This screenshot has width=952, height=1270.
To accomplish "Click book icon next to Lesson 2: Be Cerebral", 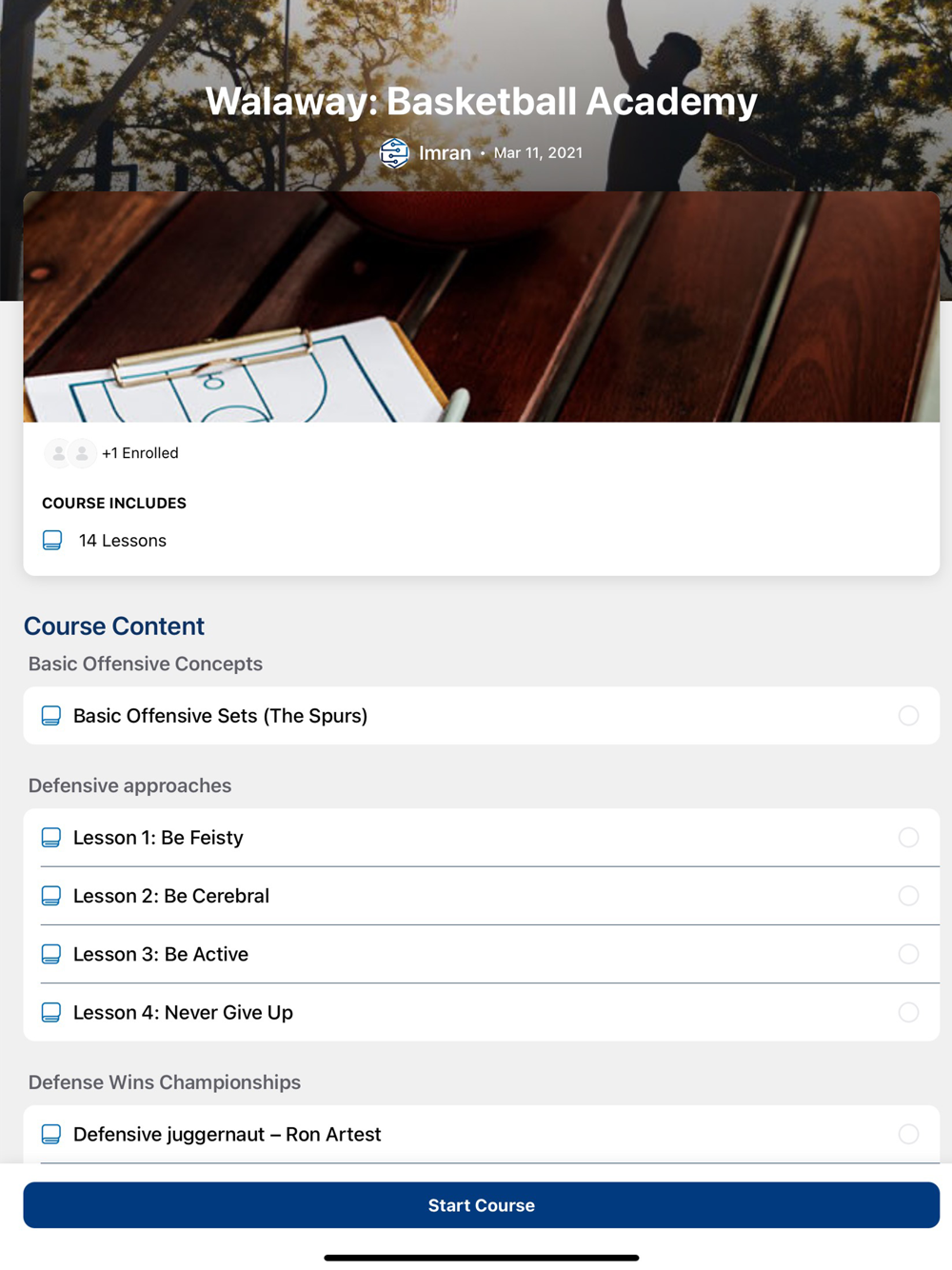I will click(51, 896).
